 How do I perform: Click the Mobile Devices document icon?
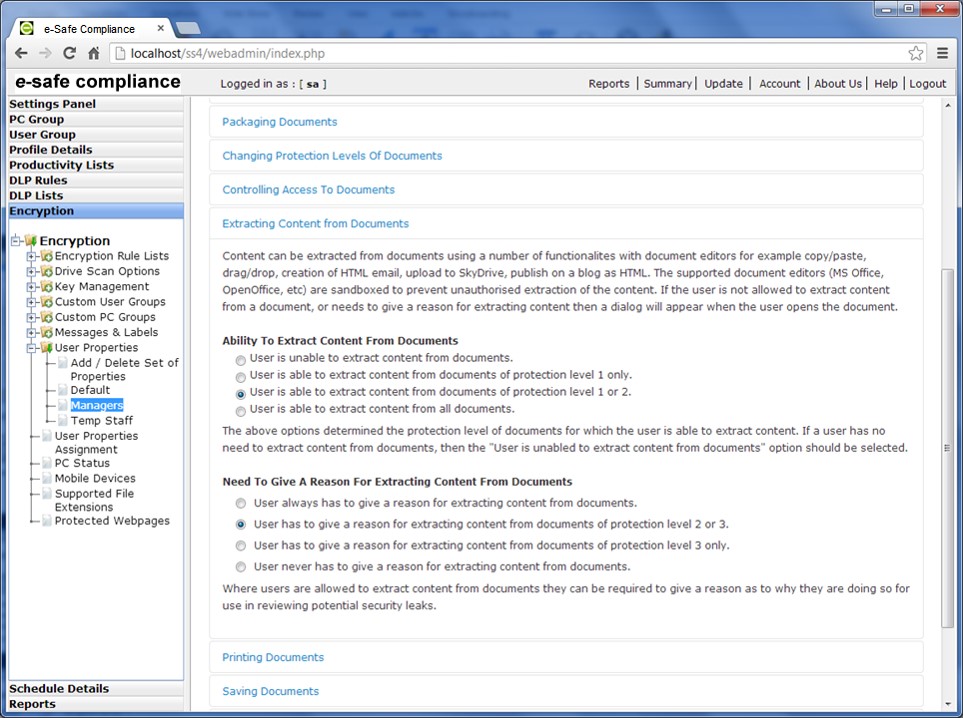tap(46, 479)
